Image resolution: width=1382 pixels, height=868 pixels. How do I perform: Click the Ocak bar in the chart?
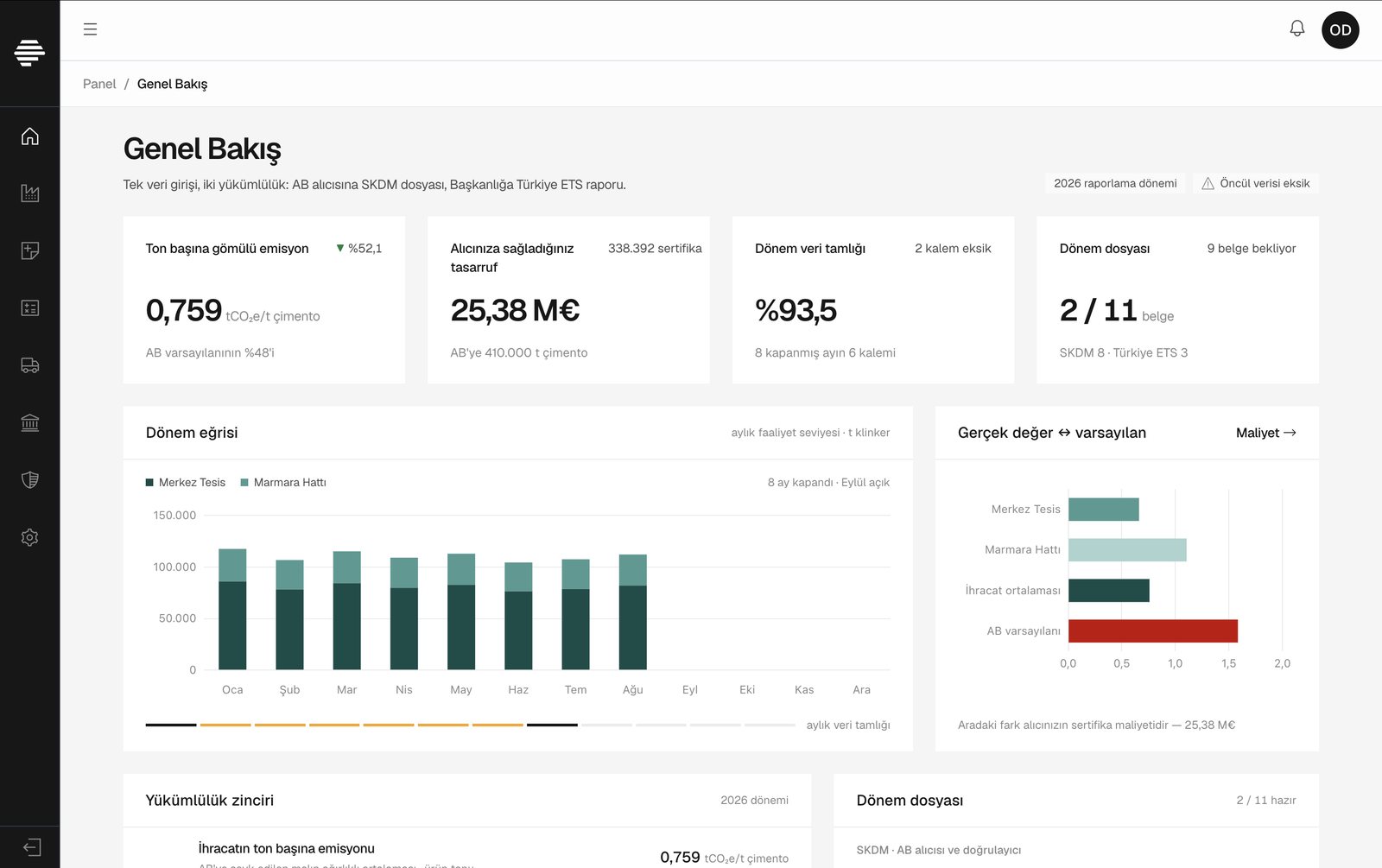232,609
